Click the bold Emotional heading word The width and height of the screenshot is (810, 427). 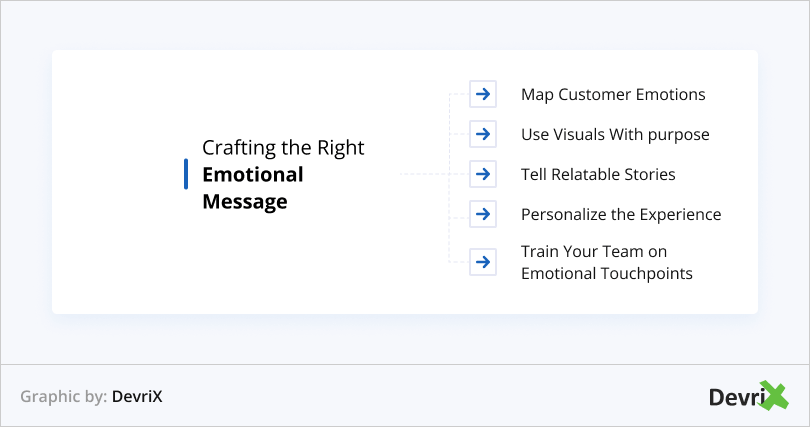pyautogui.click(x=253, y=175)
